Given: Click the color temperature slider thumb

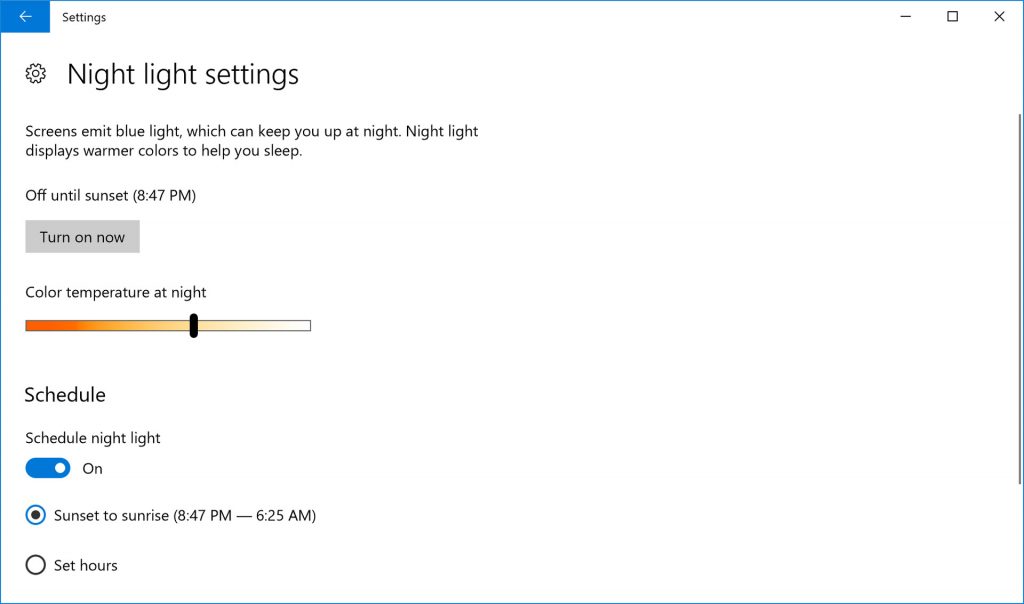Looking at the screenshot, I should pos(194,325).
